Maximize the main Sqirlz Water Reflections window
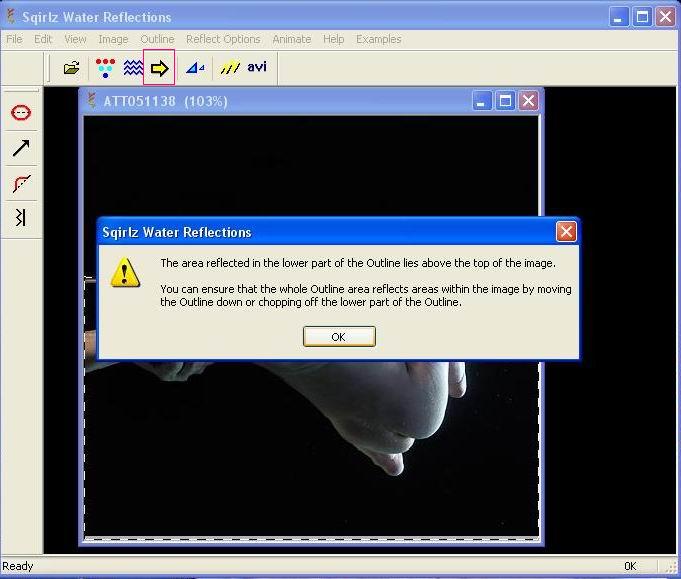Viewport: 681px width, 579px height. [642, 17]
